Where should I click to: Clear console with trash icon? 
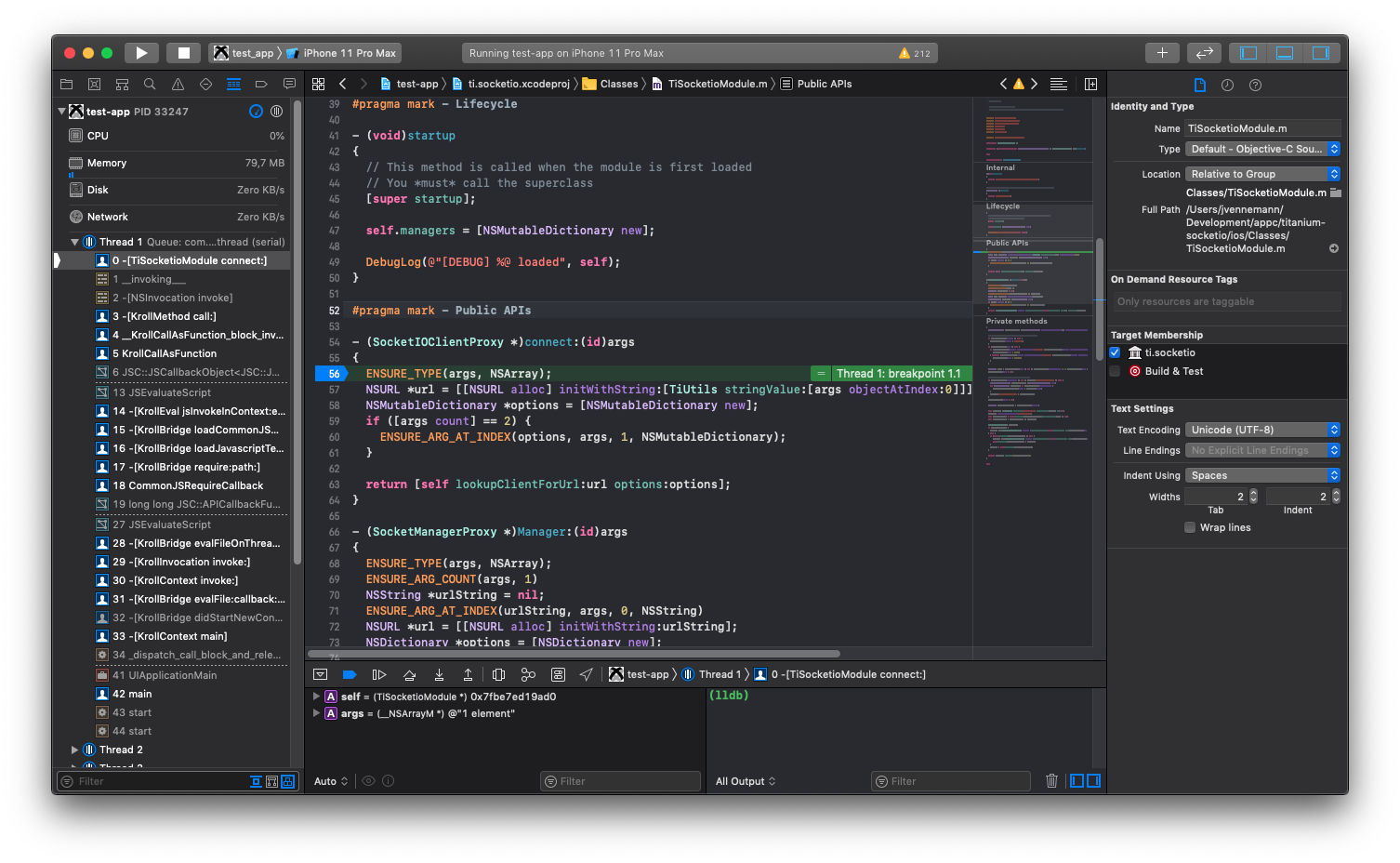click(1051, 781)
